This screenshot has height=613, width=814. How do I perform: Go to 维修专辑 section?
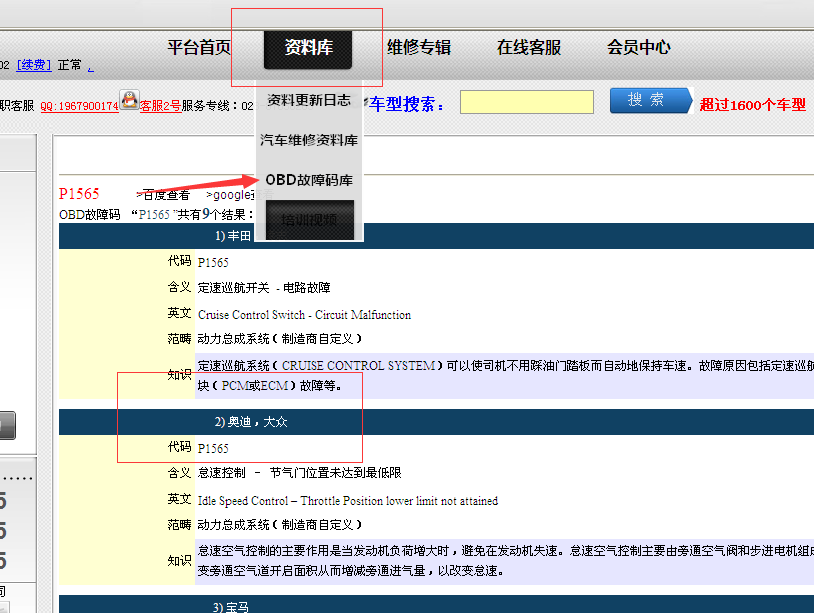point(418,48)
